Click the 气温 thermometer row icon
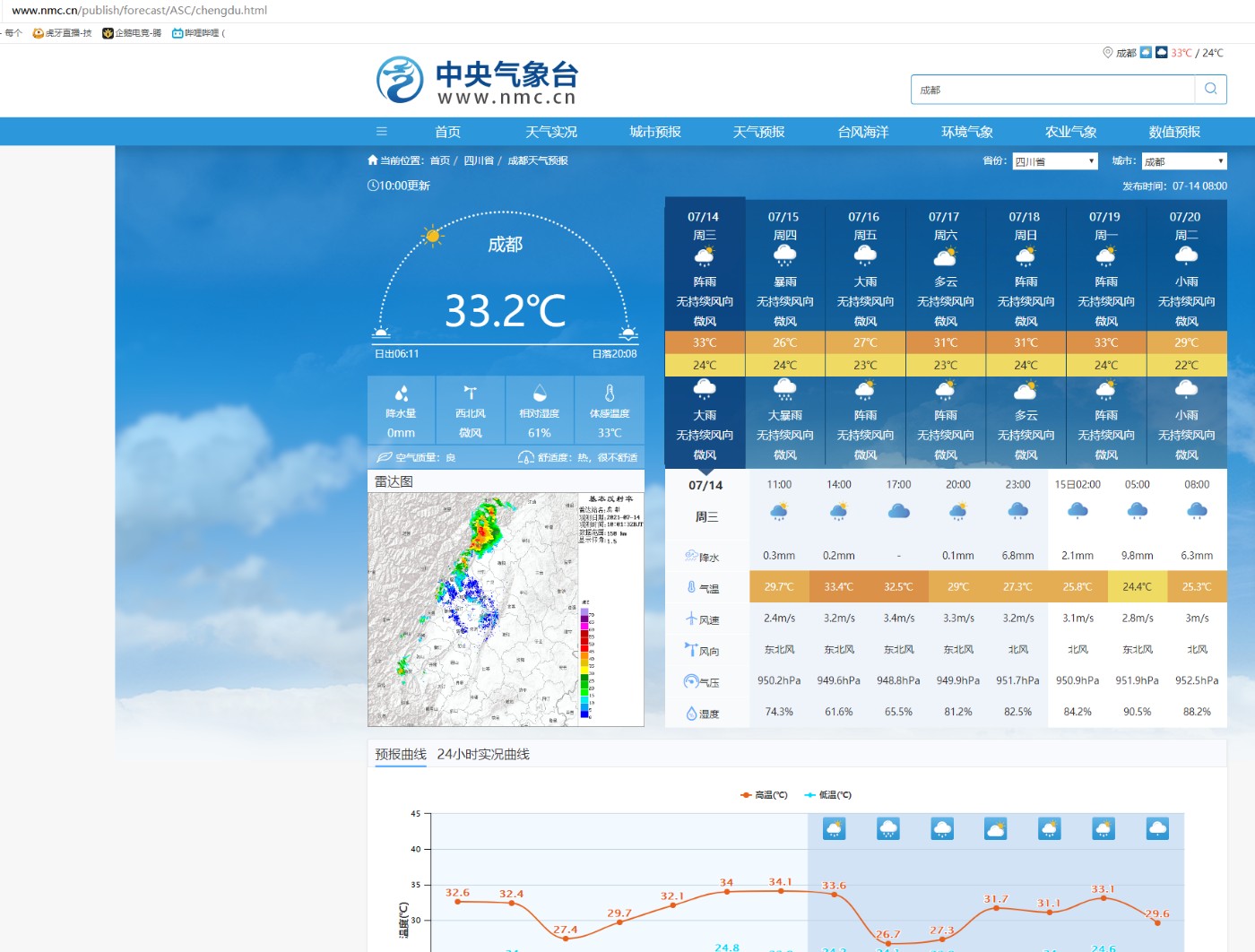The width and height of the screenshot is (1255, 952). coord(691,587)
